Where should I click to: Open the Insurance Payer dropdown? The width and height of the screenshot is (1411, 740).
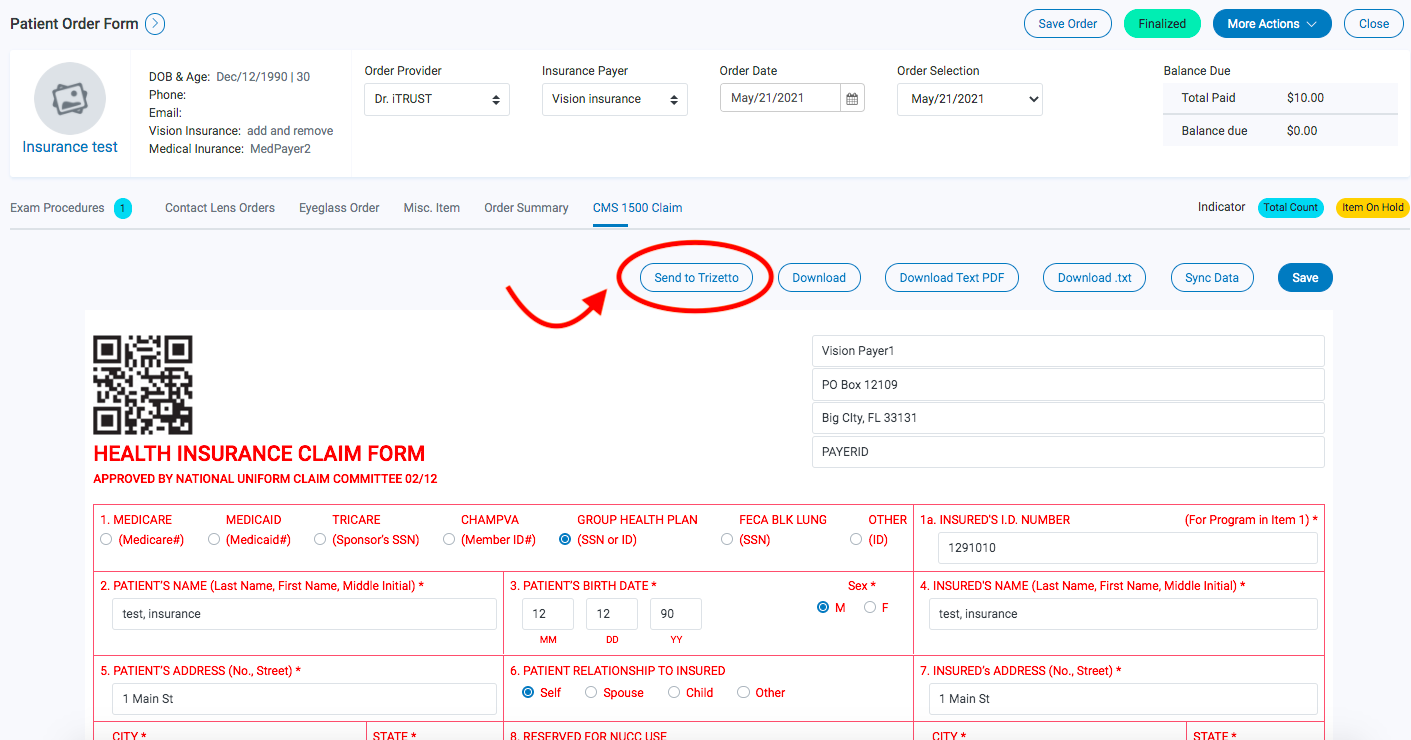click(x=614, y=99)
